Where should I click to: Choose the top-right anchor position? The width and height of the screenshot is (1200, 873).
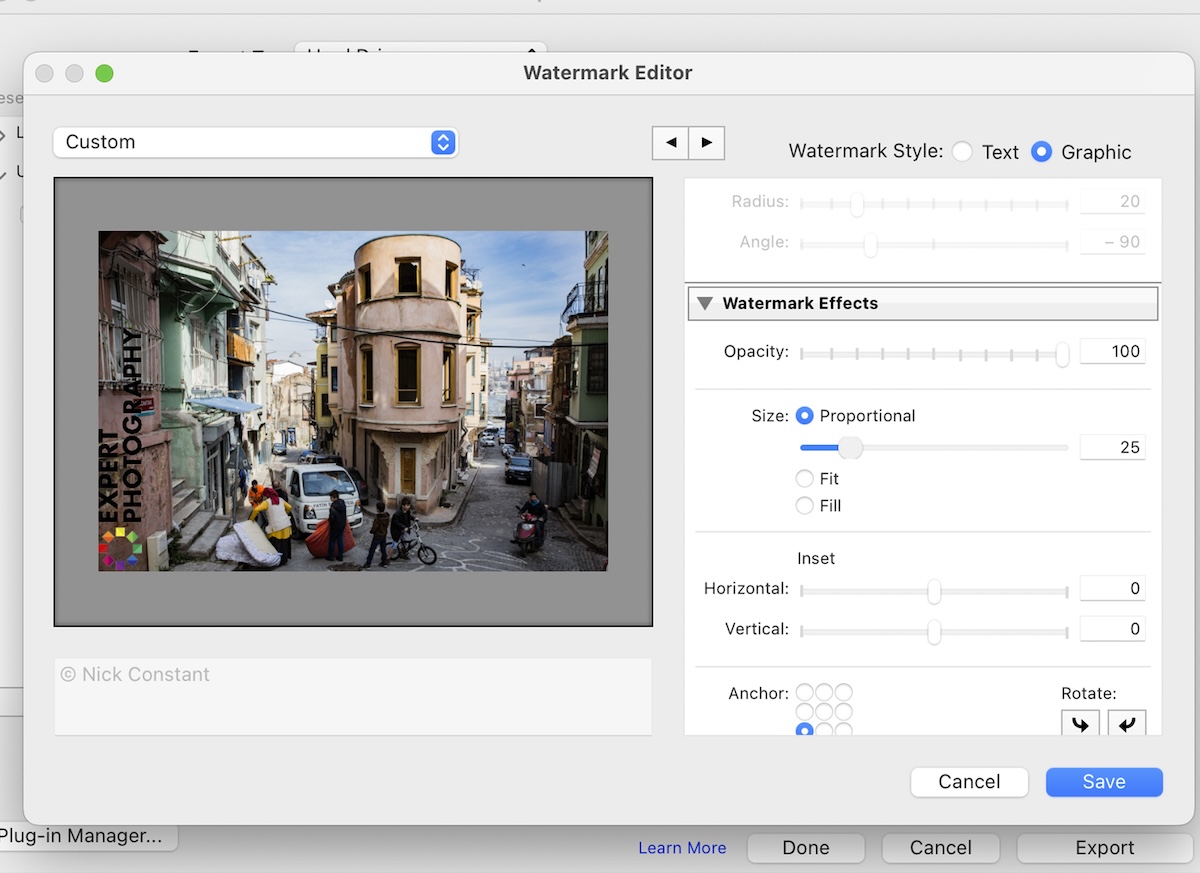[843, 692]
